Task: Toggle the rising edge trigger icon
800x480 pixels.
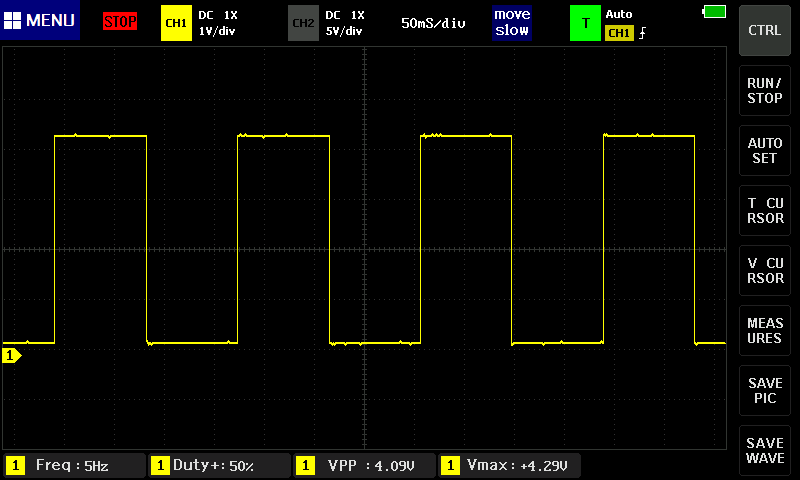Action: (x=642, y=33)
